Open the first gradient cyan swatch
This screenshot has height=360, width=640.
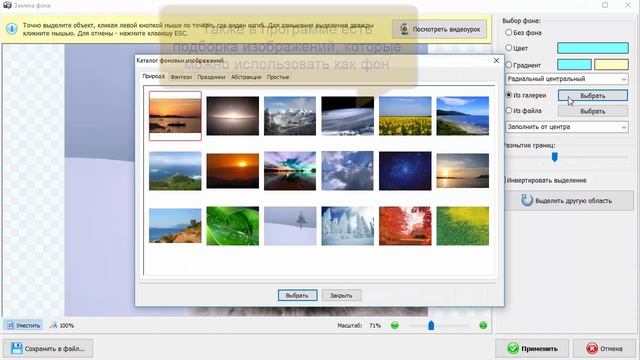[574, 64]
